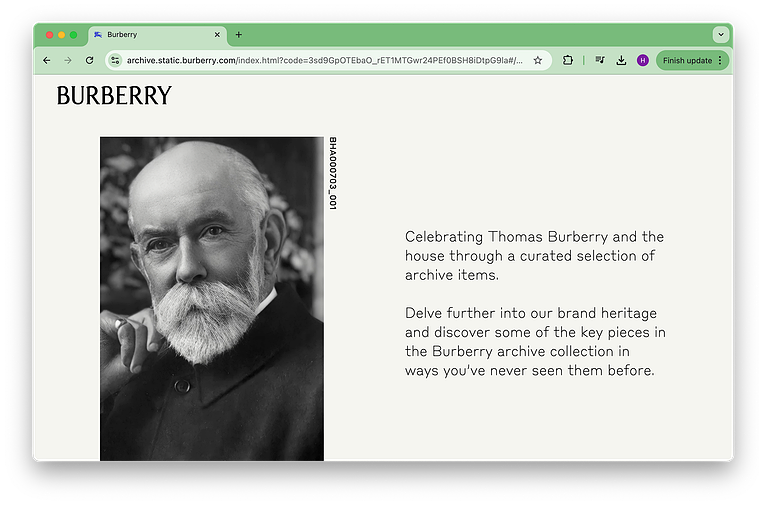Screen dimensions: 759x505
Task: Expand the tab search dropdown chevron
Action: point(721,35)
